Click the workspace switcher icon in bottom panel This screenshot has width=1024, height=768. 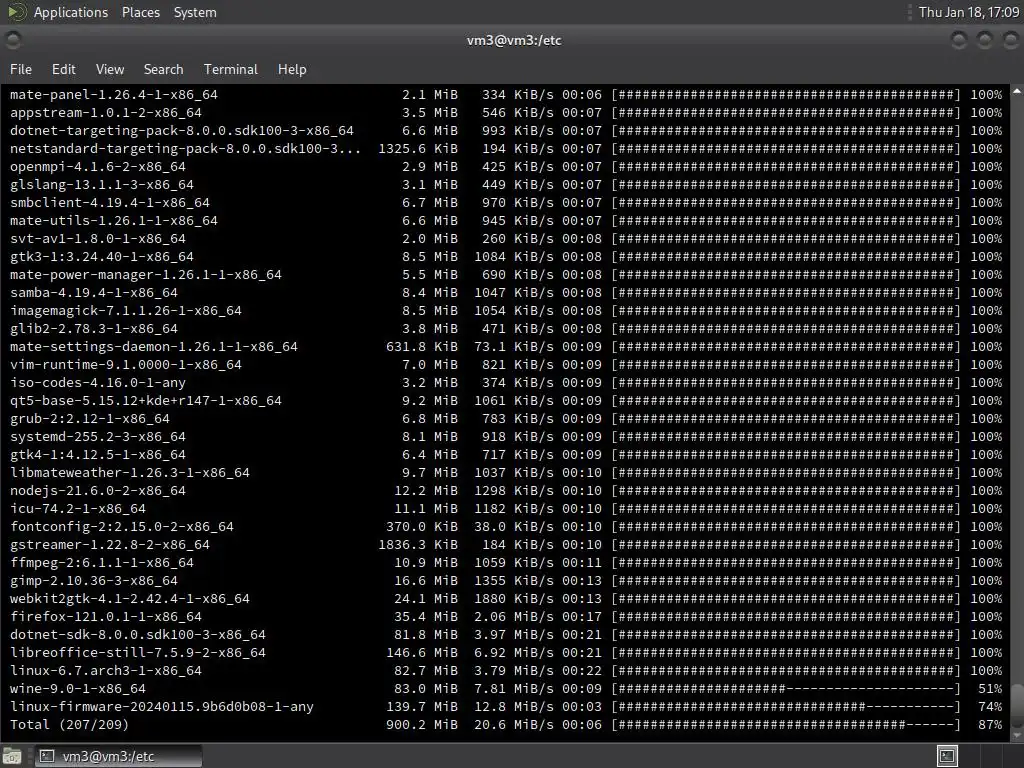(x=947, y=756)
